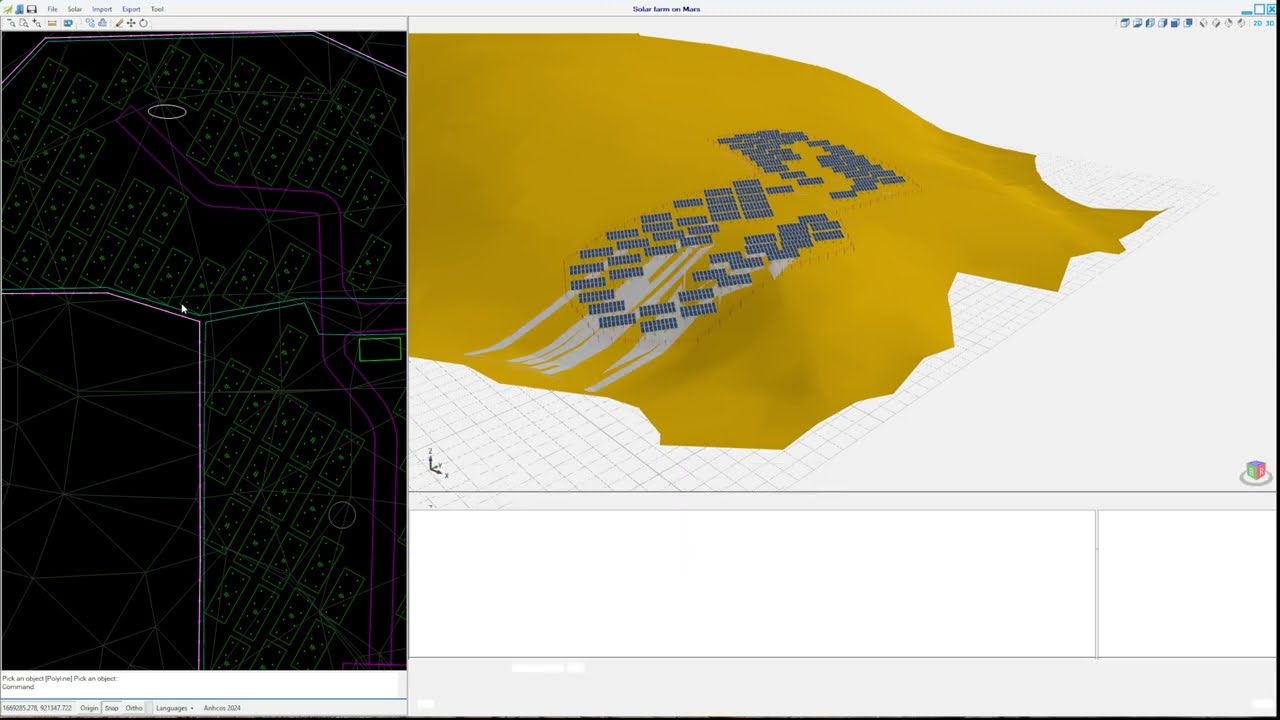
Task: Click the XYZ axis gizmo in 3D view
Action: [x=436, y=463]
